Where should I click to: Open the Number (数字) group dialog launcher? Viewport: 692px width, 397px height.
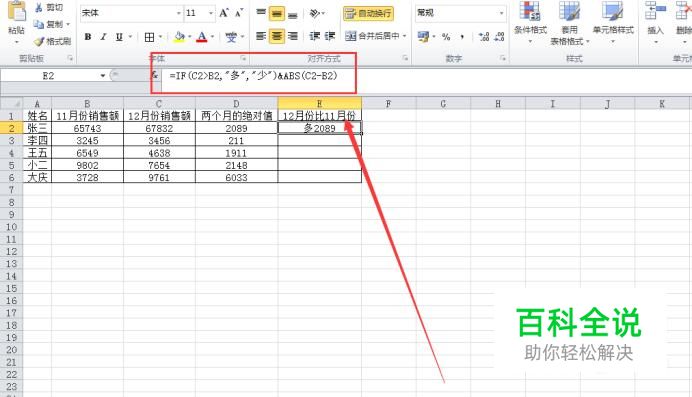[502, 58]
